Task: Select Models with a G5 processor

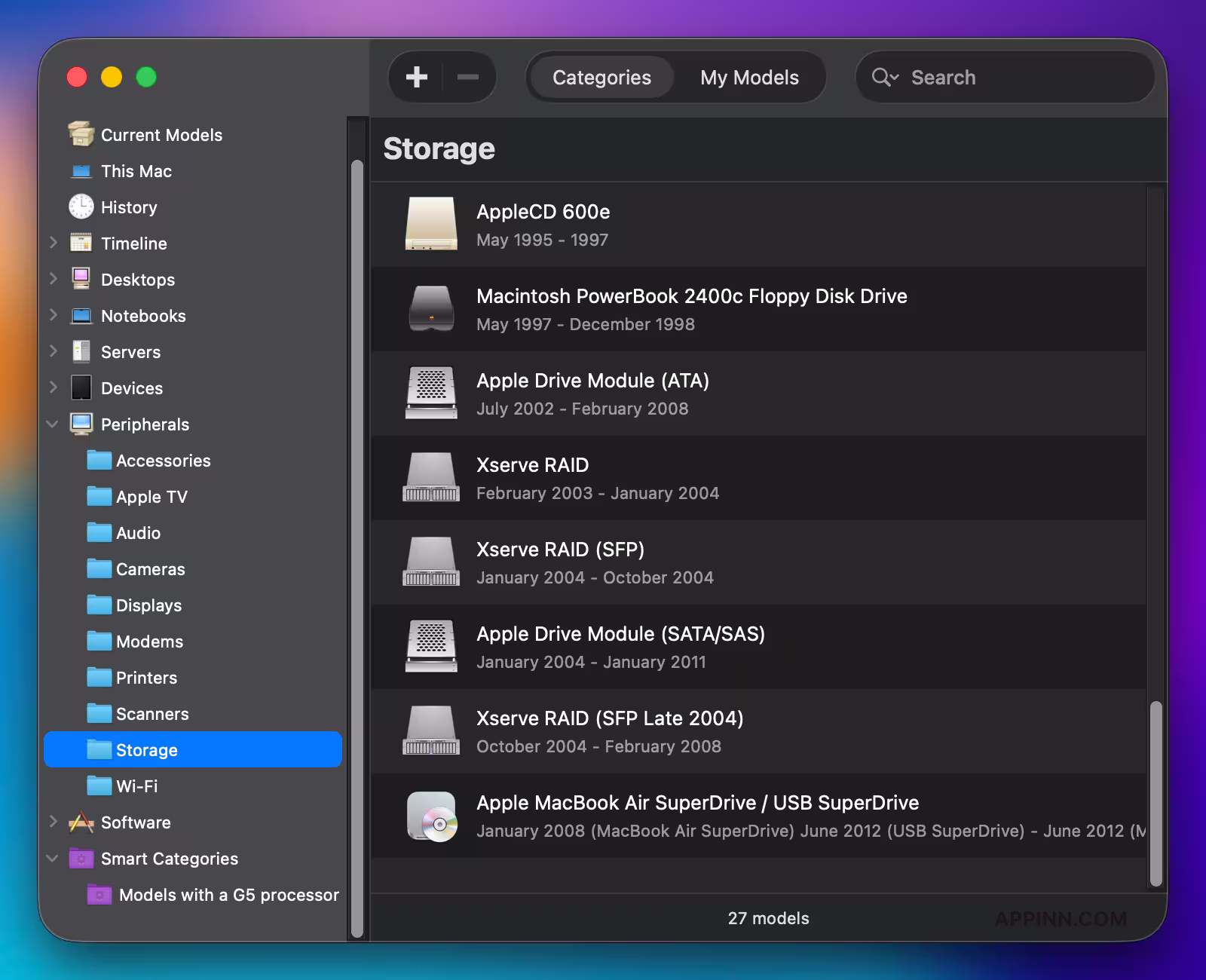Action: point(228,895)
